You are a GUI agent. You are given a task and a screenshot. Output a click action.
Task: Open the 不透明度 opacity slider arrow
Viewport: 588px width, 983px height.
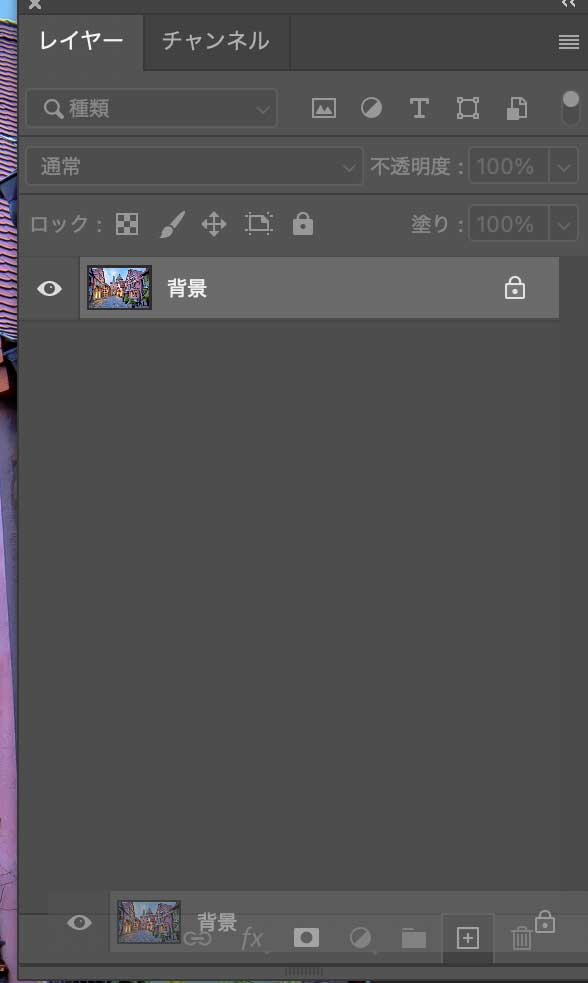(x=564, y=166)
